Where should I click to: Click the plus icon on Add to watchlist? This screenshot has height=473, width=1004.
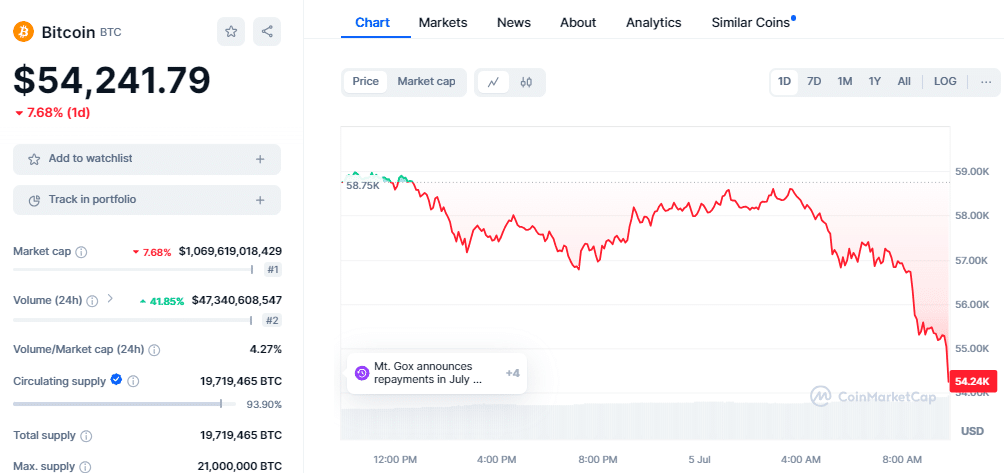coord(260,159)
